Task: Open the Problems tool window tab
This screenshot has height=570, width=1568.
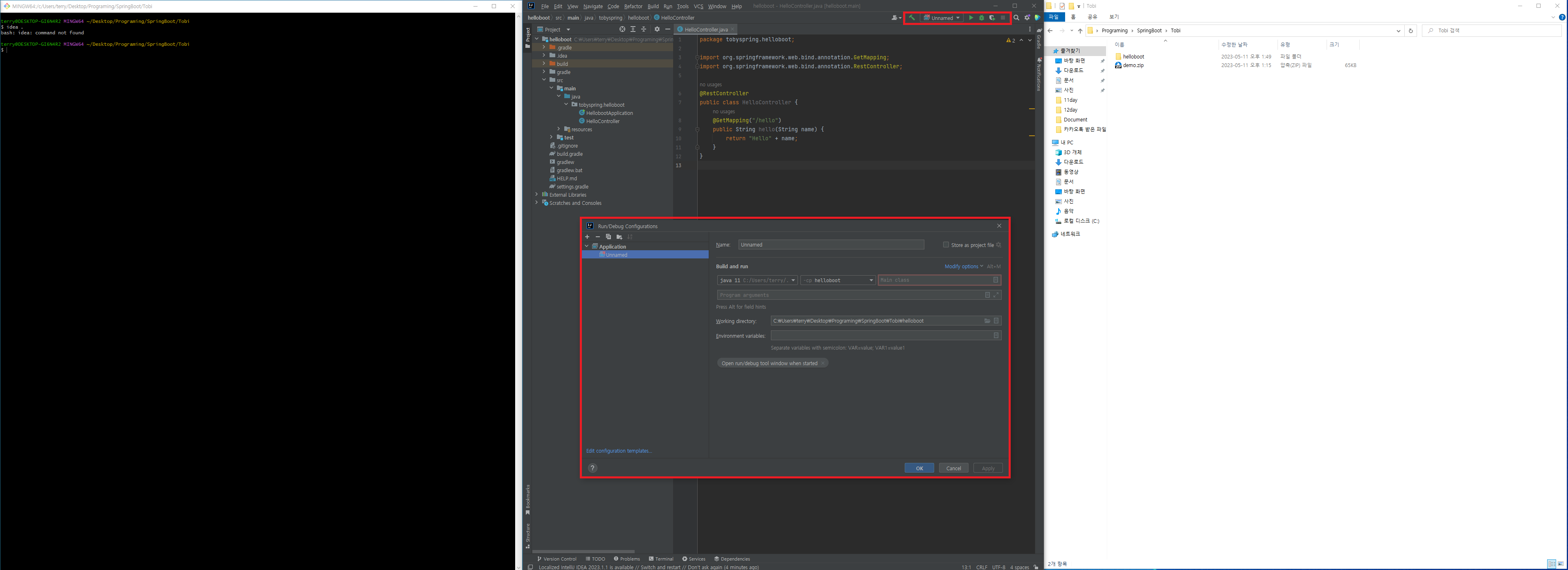Action: (627, 559)
